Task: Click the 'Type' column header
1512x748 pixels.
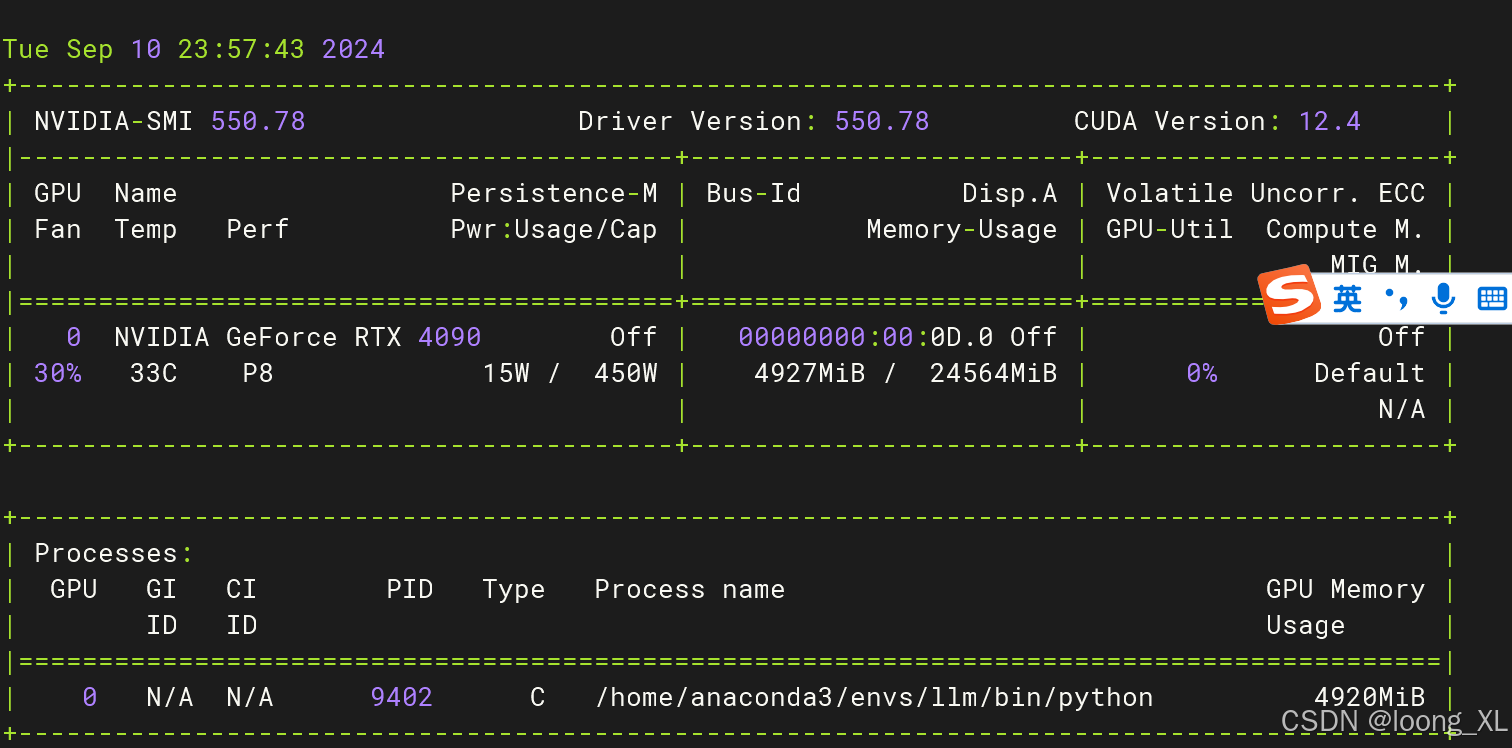Action: coord(514,590)
